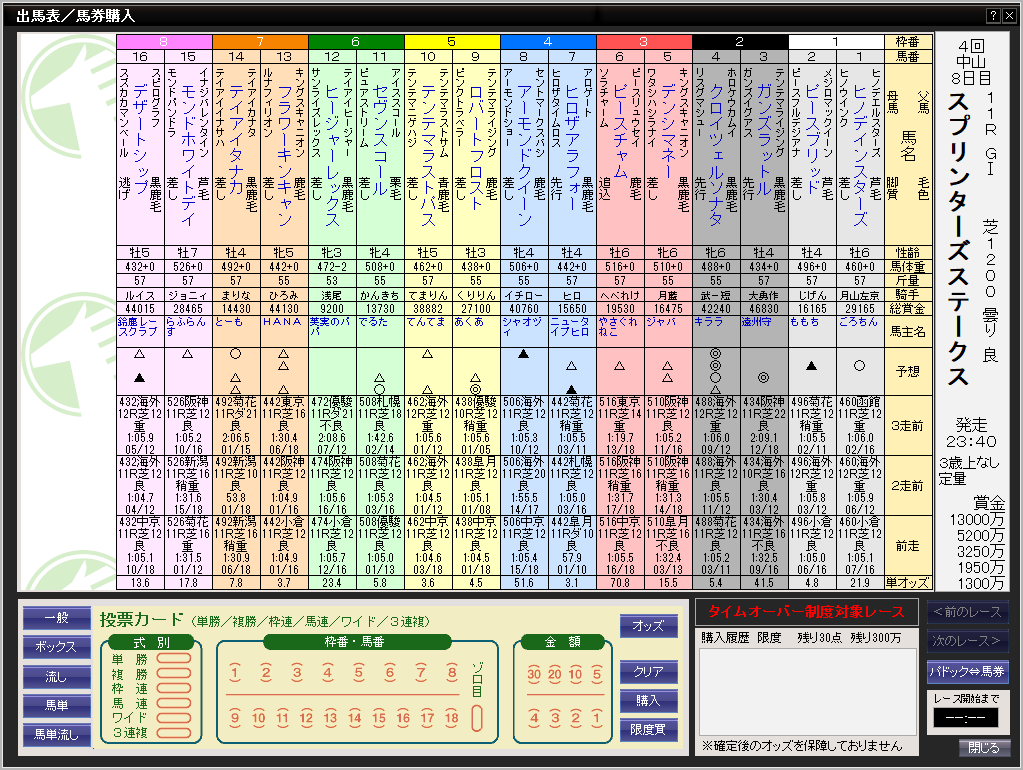Select the 一般 card type
The width and height of the screenshot is (1023, 770).
[x=56, y=619]
